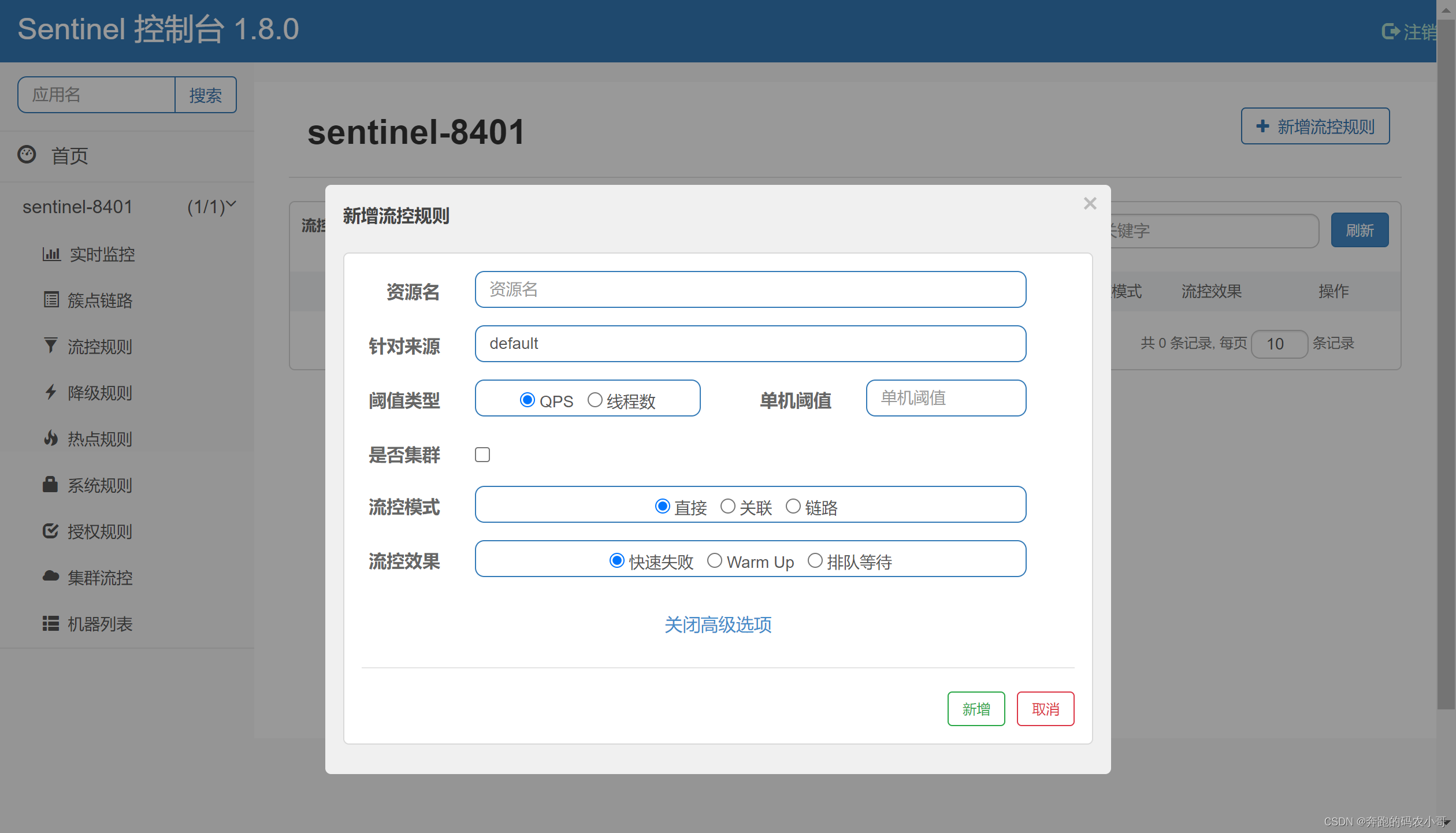Go to 降级规则 menu item

pos(127,393)
